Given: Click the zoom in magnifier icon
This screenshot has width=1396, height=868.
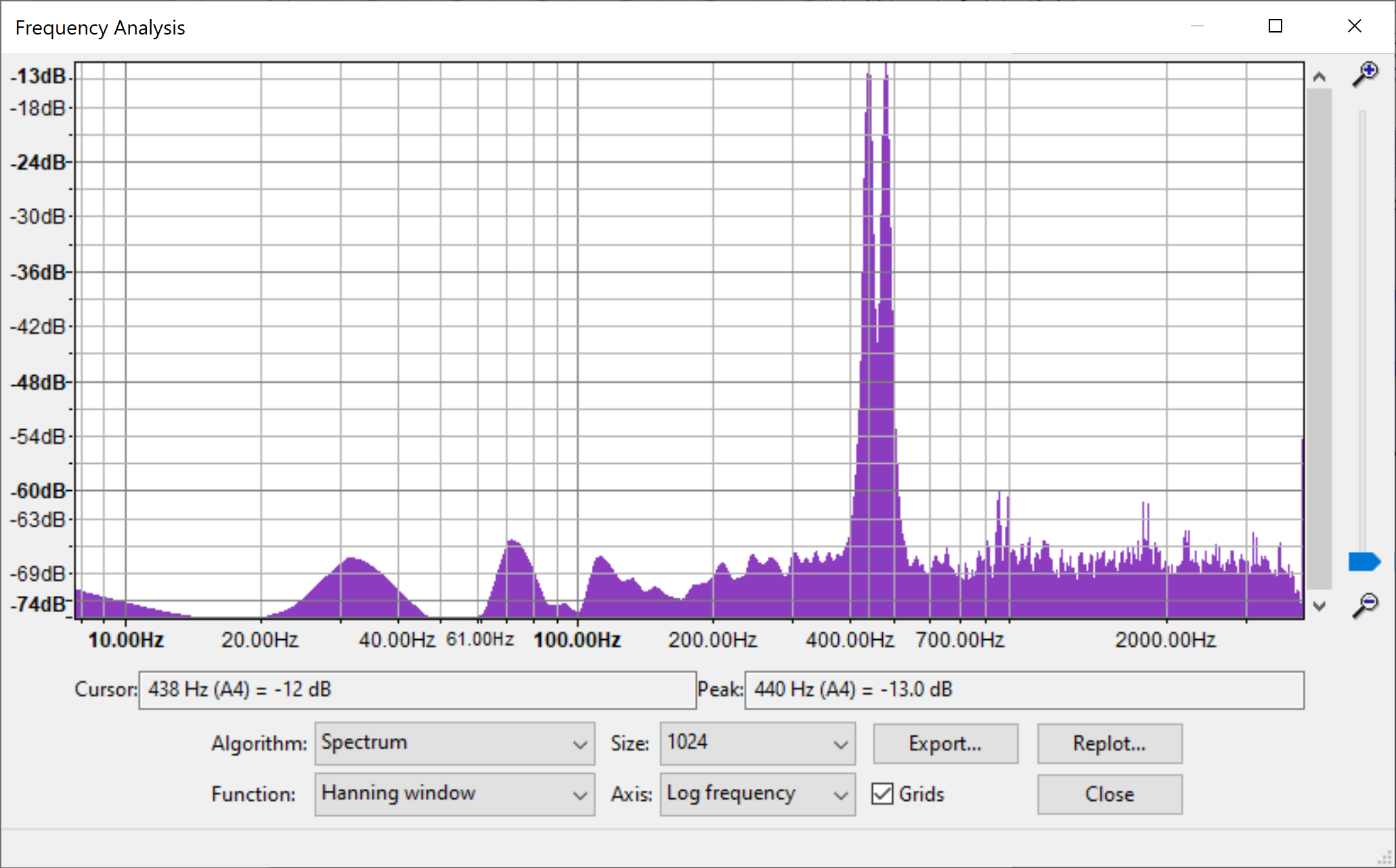Looking at the screenshot, I should 1365,74.
